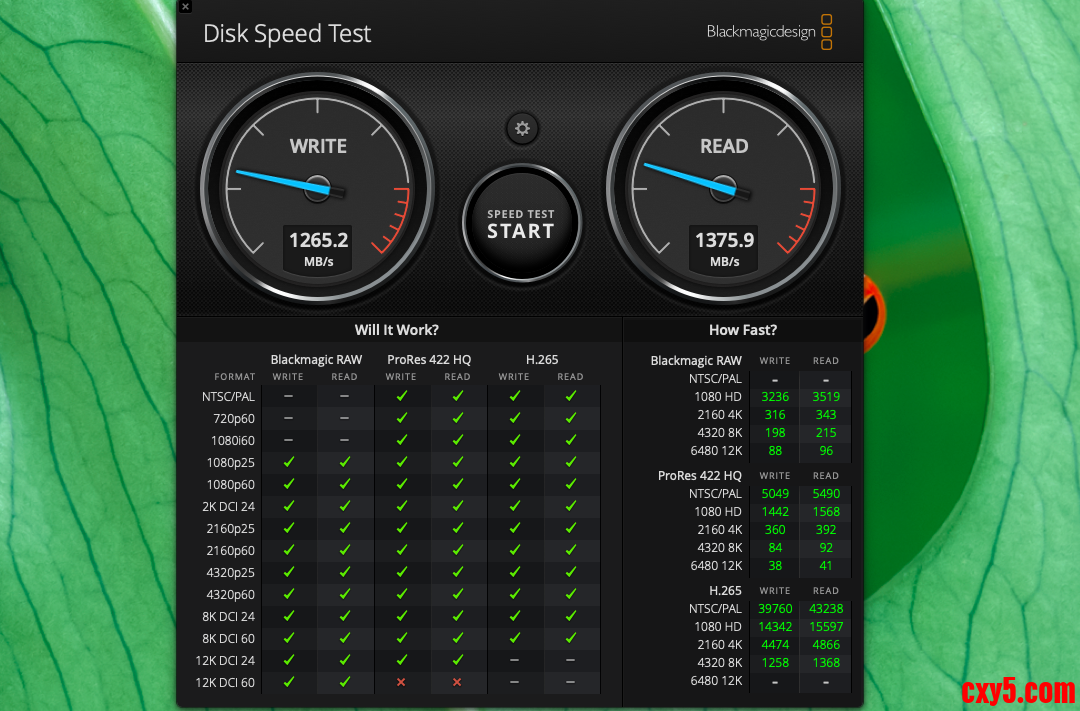Viewport: 1080px width, 711px height.
Task: Click H.265 write dash in 12K DCI 24 row
Action: point(515,660)
